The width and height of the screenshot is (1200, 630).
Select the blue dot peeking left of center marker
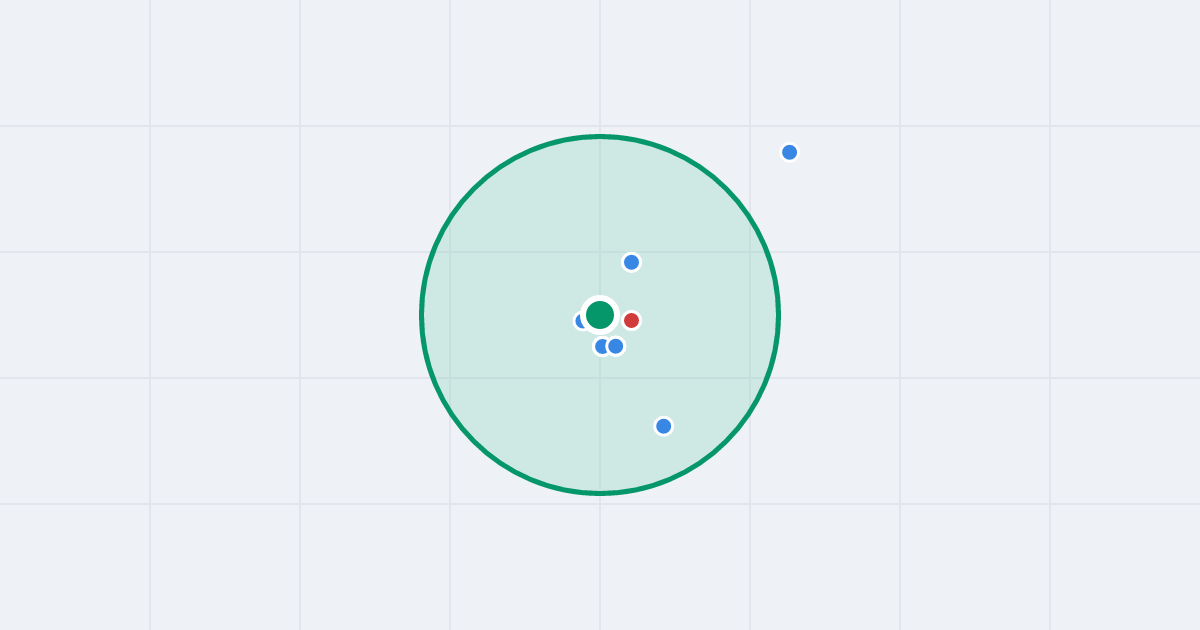(578, 321)
